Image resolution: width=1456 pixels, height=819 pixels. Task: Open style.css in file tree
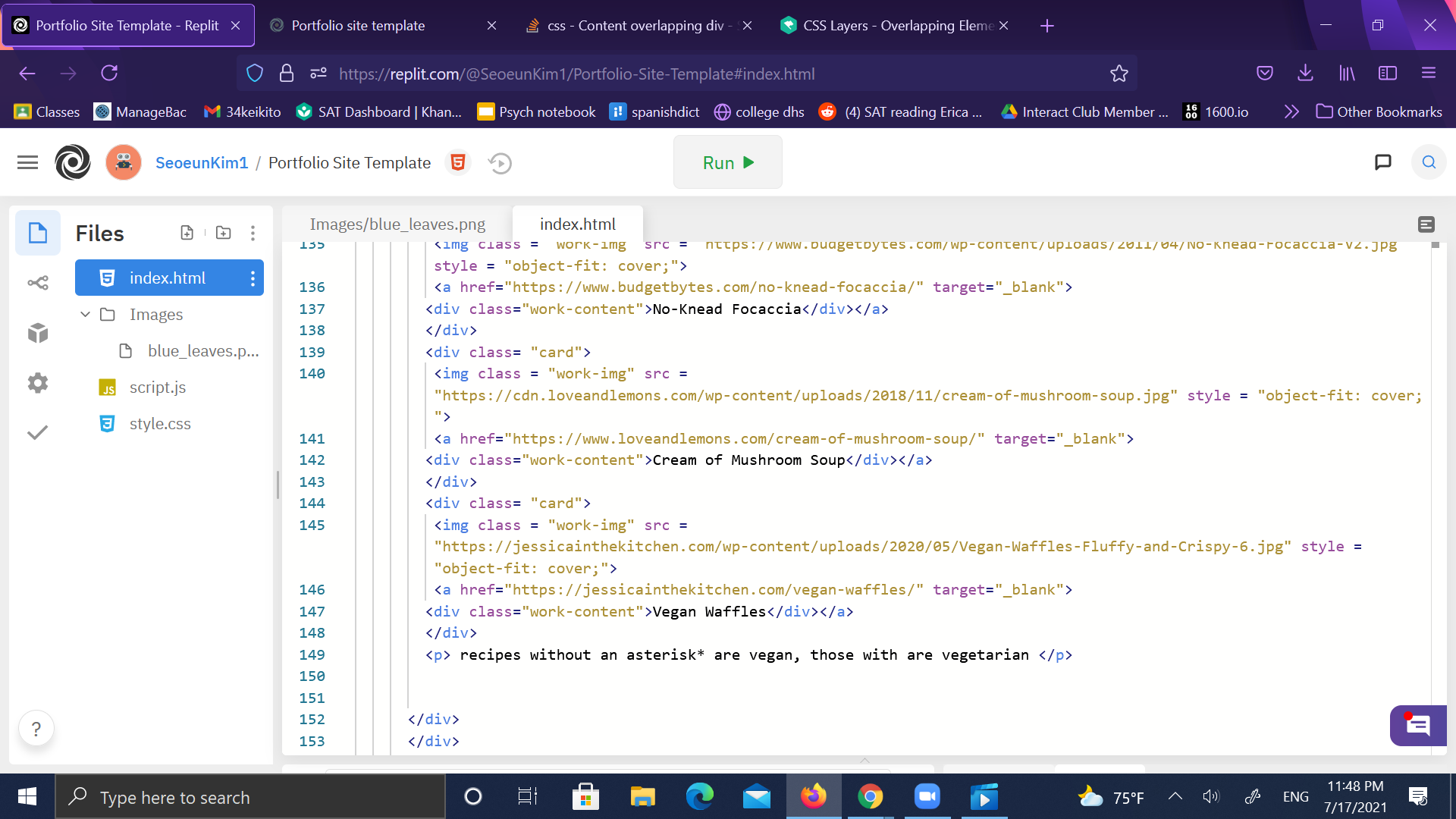tap(160, 424)
